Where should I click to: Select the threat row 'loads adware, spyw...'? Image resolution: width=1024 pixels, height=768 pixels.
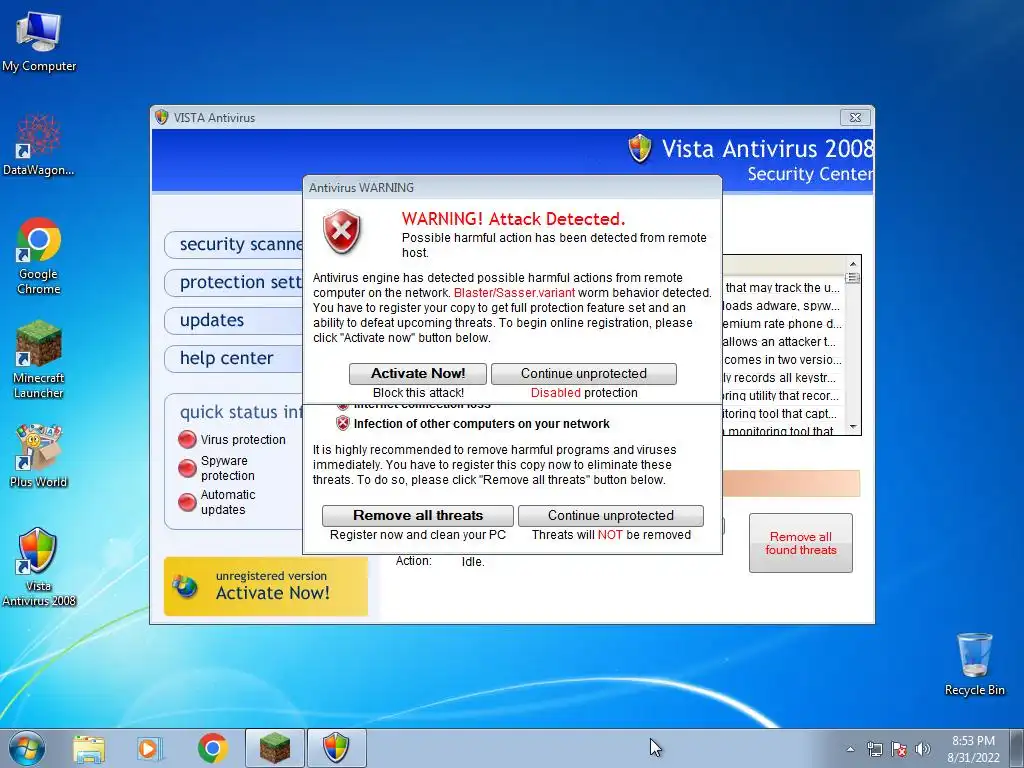784,306
